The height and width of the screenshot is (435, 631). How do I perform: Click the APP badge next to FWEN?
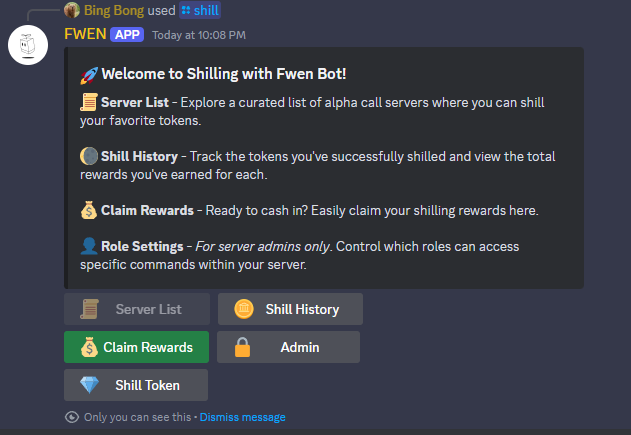pyautogui.click(x=127, y=34)
